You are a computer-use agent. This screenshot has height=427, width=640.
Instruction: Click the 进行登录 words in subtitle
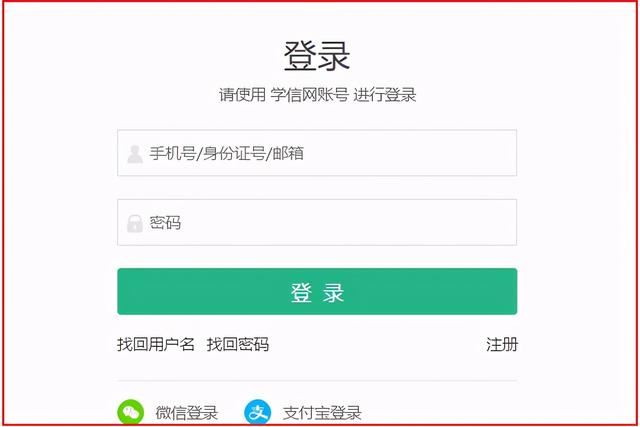384,95
